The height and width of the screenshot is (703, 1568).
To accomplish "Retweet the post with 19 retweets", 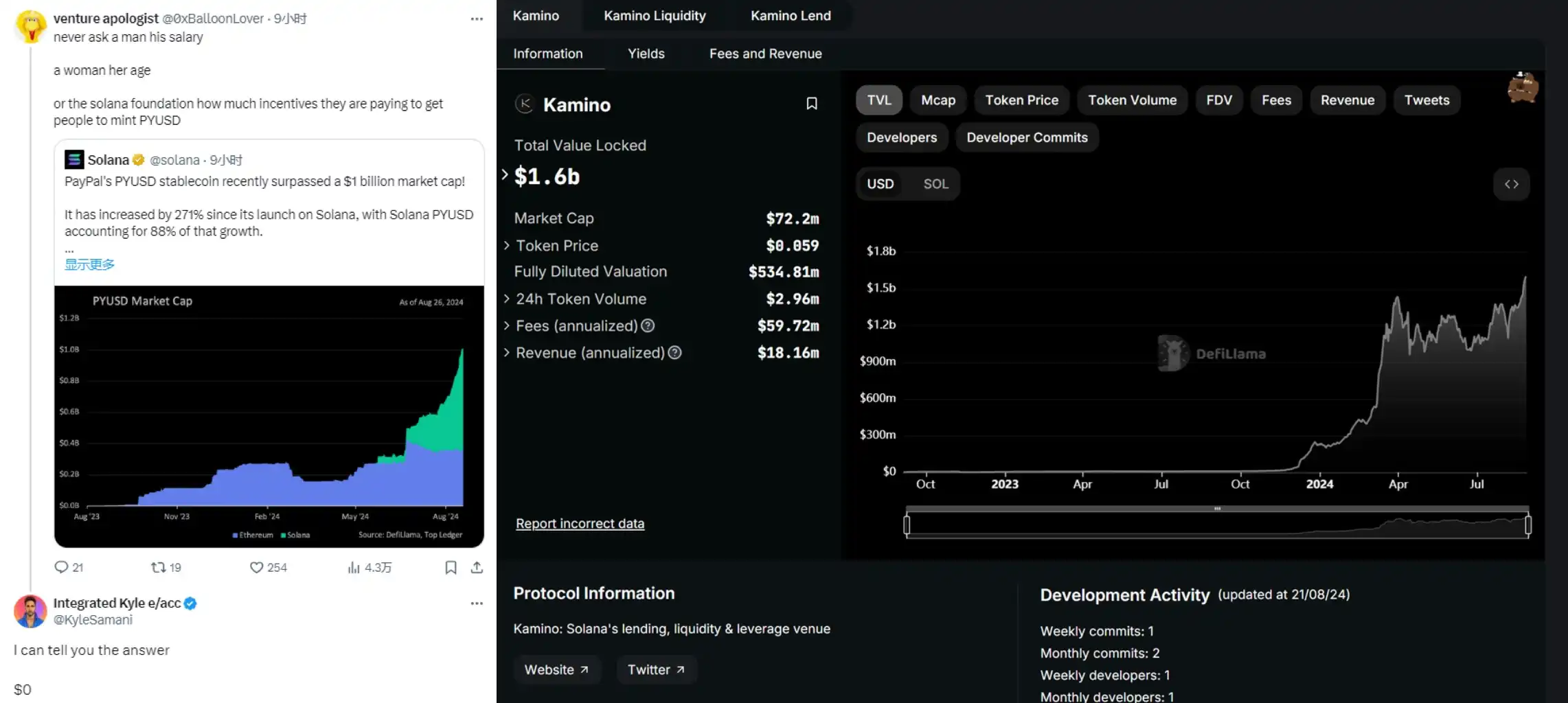I will click(166, 567).
